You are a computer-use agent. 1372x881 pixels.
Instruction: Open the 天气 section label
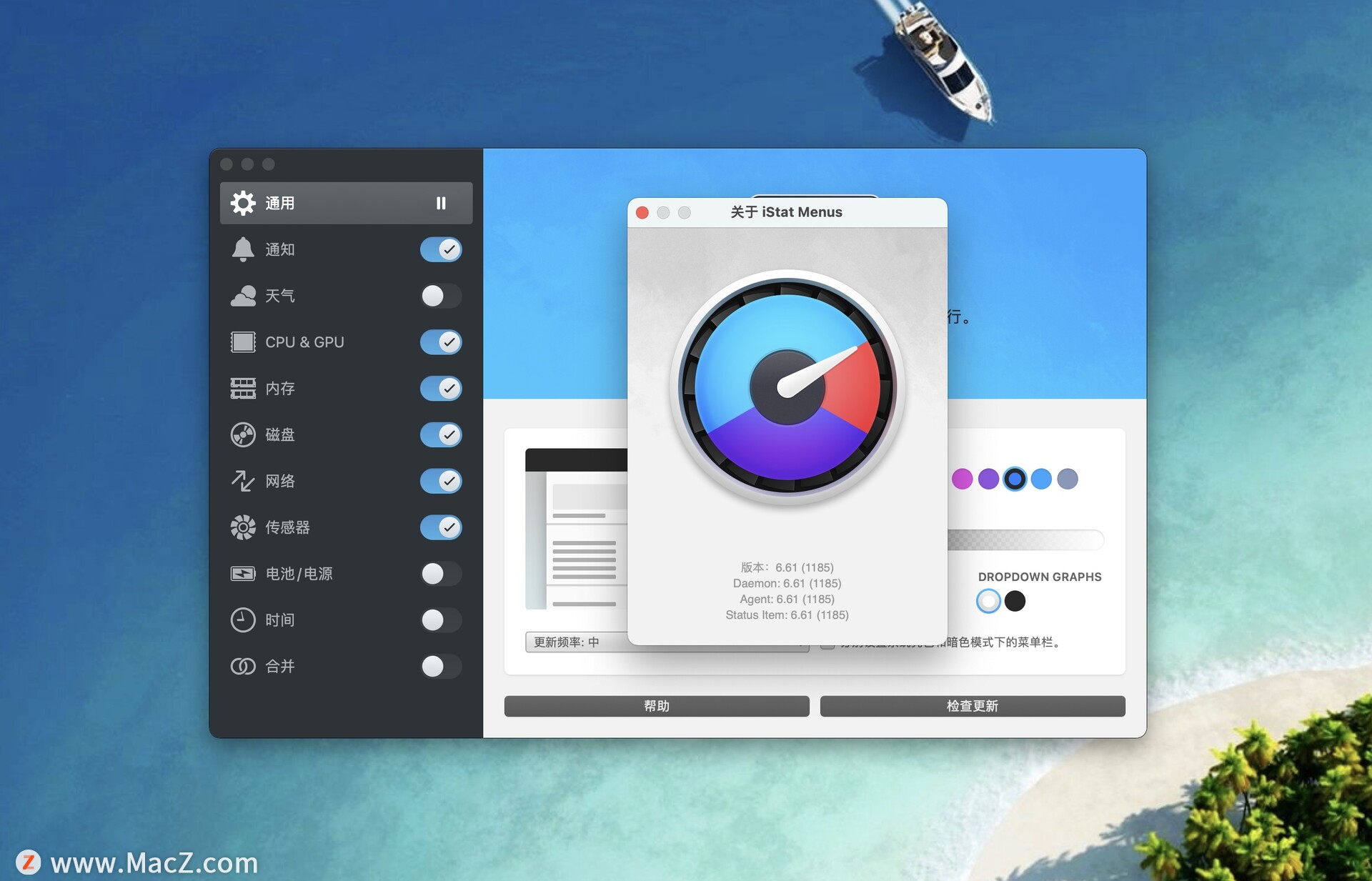280,296
